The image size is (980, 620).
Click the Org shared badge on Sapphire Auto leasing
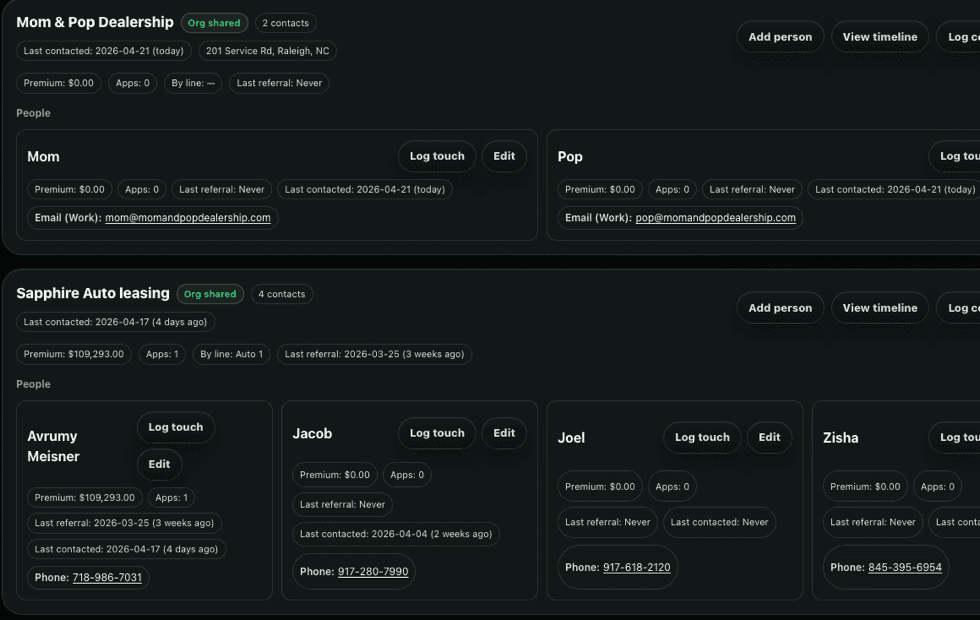[x=210, y=293]
